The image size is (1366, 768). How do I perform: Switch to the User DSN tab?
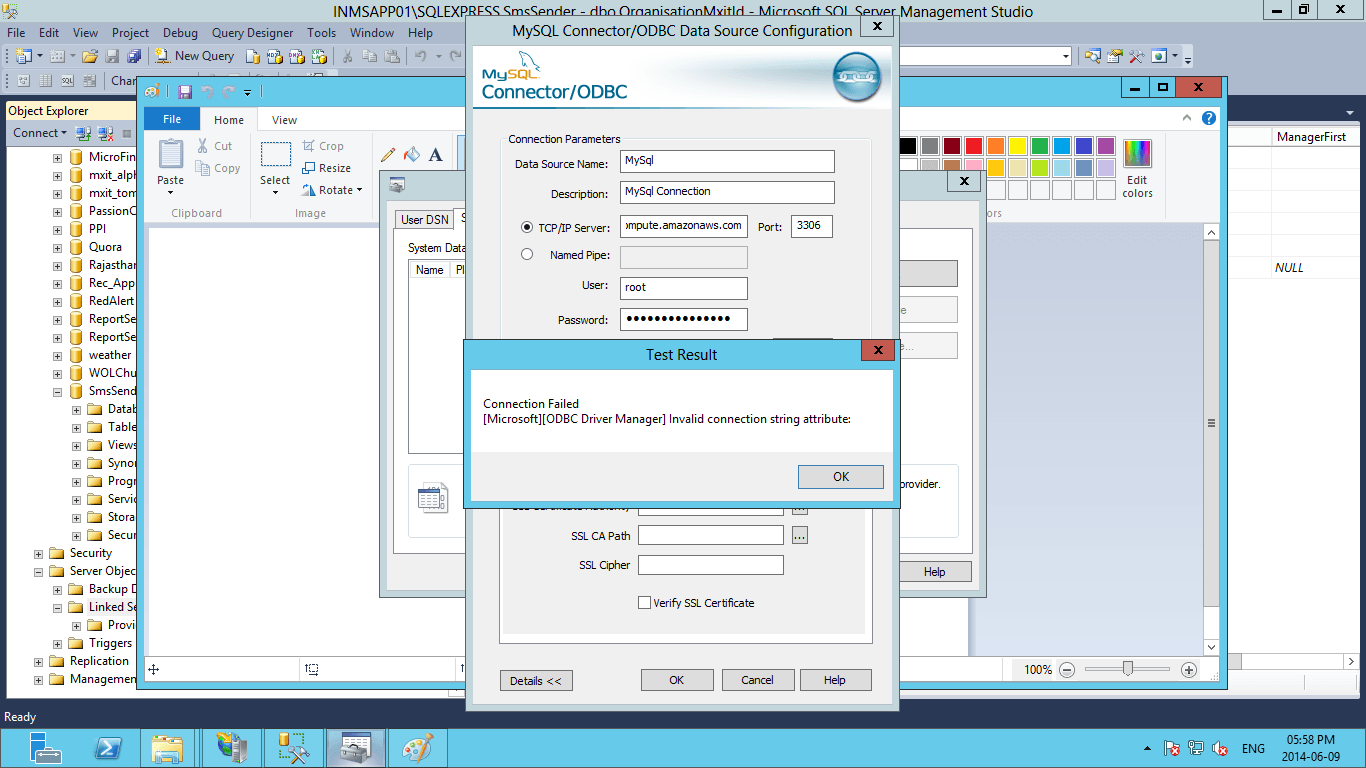(425, 220)
